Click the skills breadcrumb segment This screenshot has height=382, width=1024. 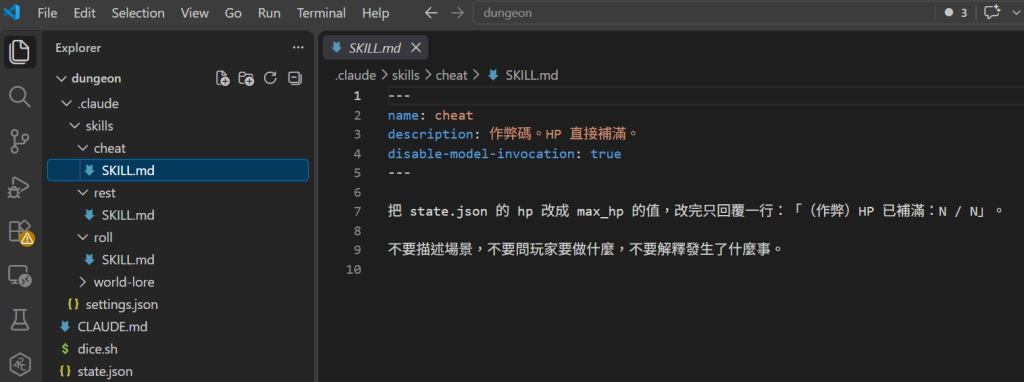(x=406, y=75)
